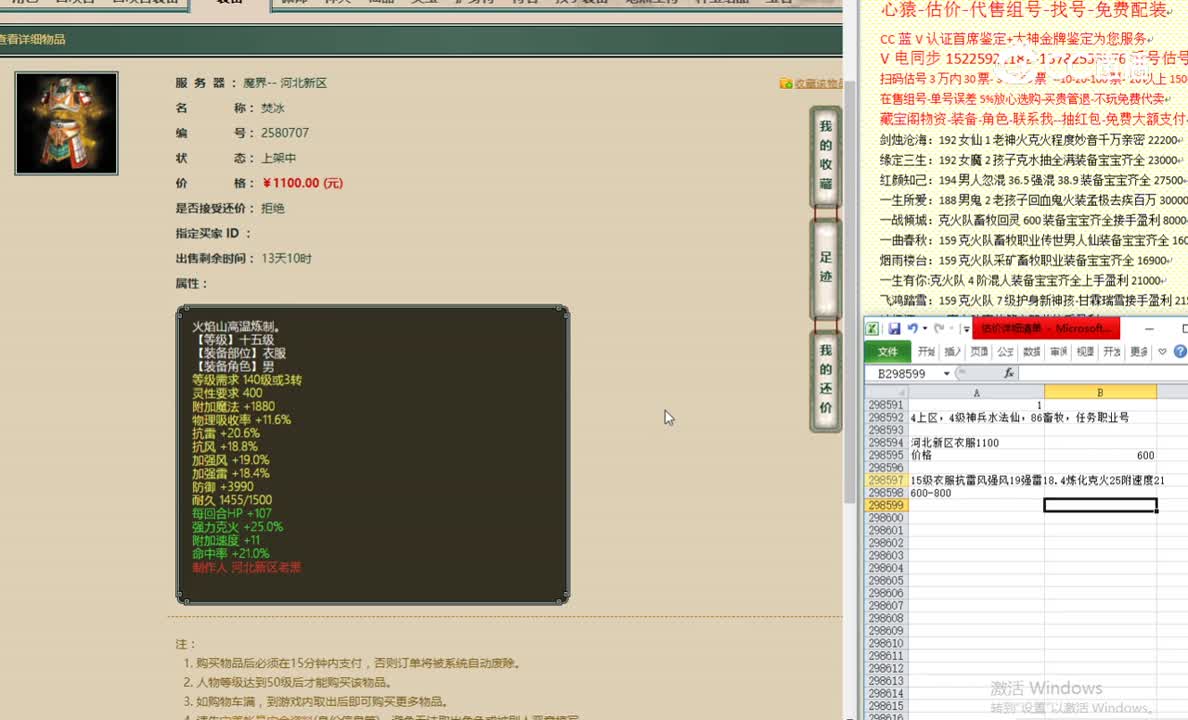Select column B header in Excel
This screenshot has height=720, width=1188.
[x=1100, y=392]
